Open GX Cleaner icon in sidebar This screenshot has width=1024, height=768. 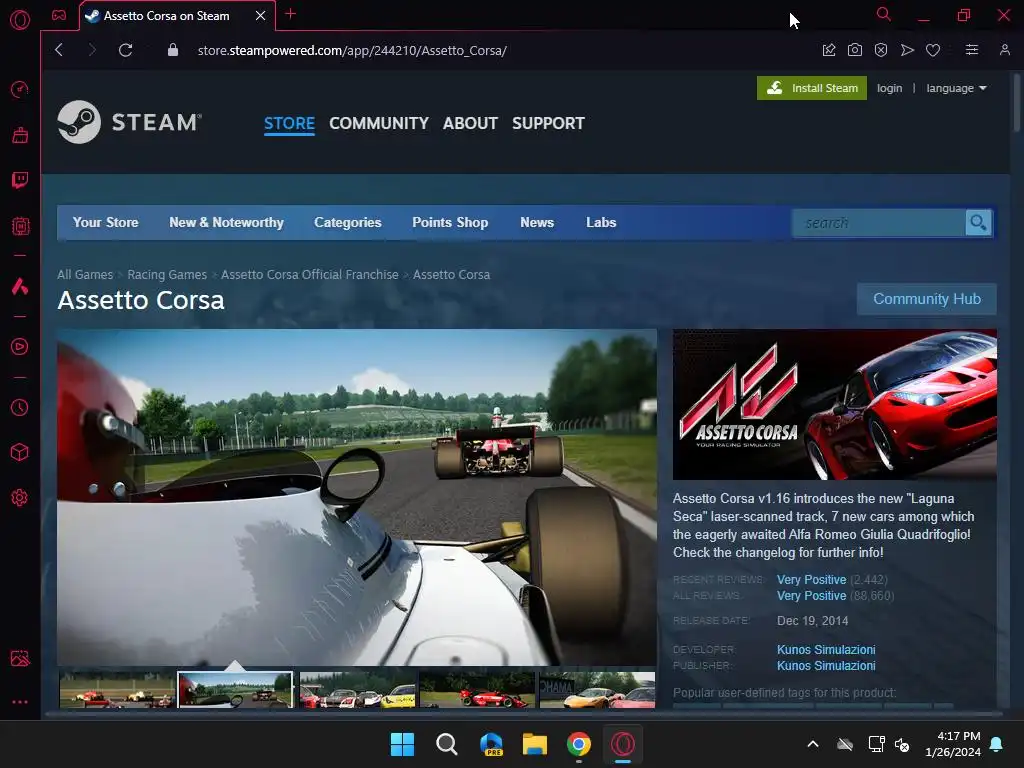click(x=20, y=135)
